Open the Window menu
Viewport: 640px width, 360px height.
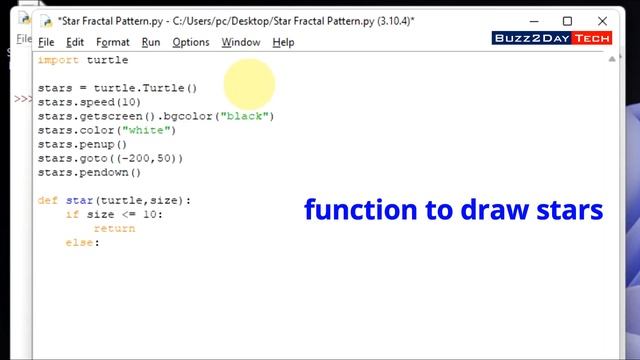pos(241,42)
